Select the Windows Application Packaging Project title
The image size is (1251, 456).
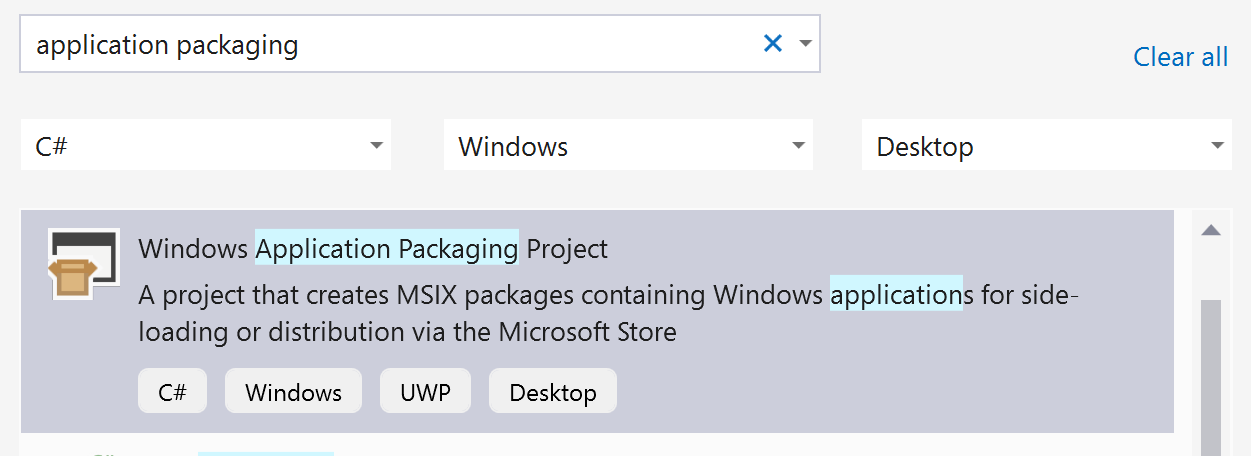click(373, 248)
